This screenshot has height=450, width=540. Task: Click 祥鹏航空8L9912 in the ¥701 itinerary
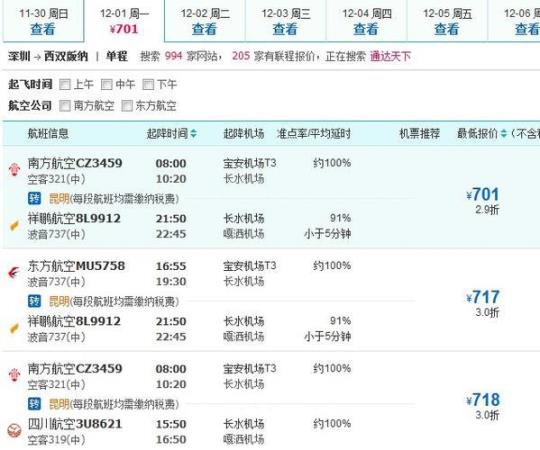[x=74, y=219]
